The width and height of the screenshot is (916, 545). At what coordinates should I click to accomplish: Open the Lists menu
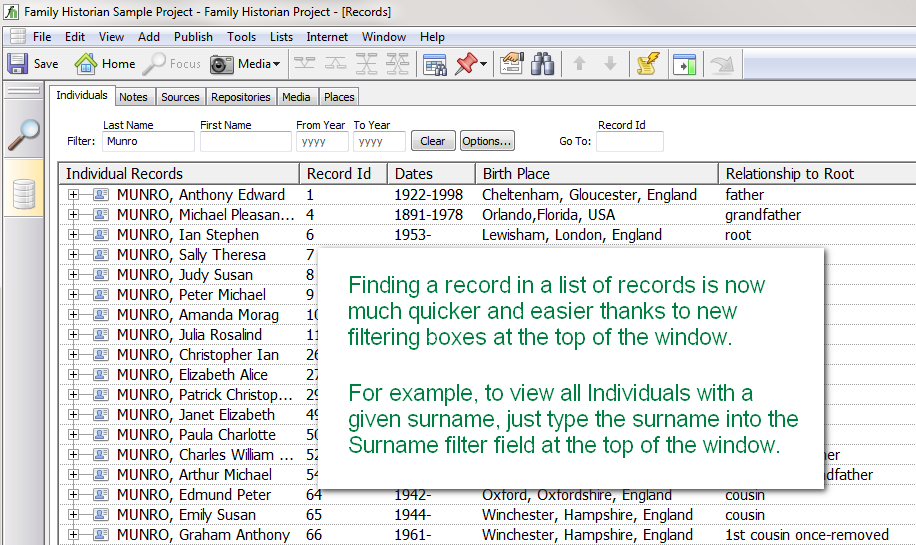[281, 37]
